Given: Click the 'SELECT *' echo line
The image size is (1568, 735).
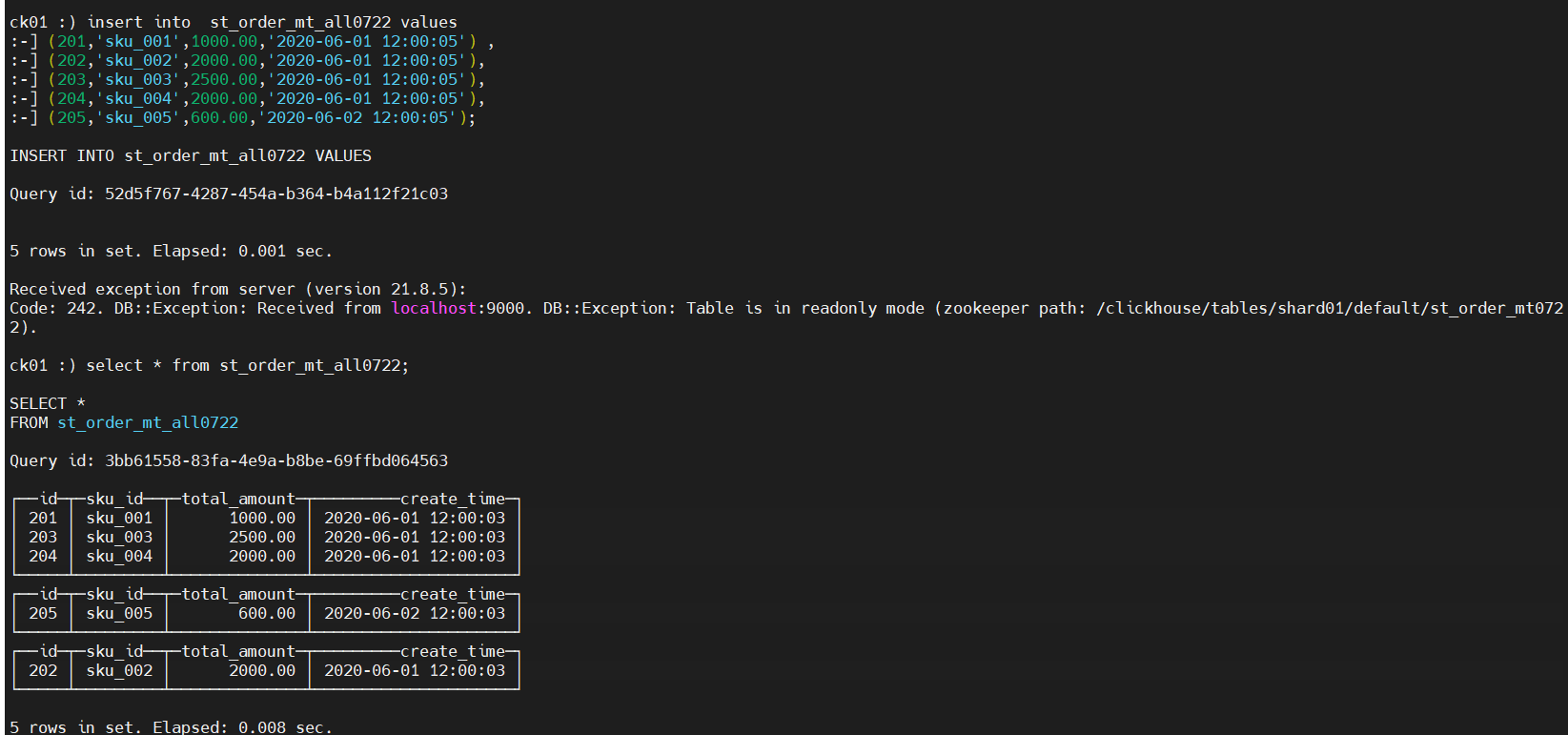Looking at the screenshot, I should point(48,403).
